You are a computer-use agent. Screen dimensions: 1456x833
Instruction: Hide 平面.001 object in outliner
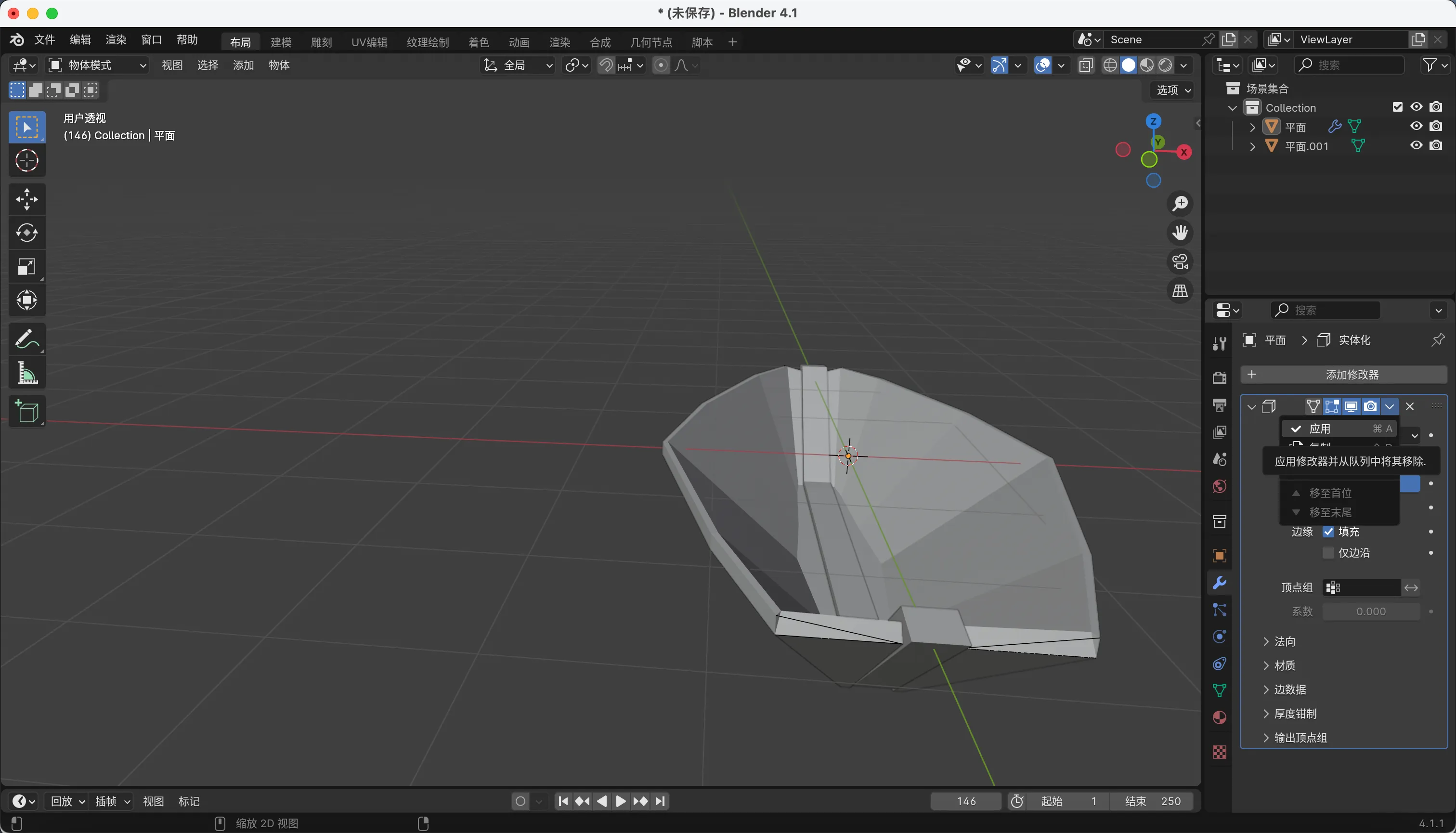(1416, 146)
